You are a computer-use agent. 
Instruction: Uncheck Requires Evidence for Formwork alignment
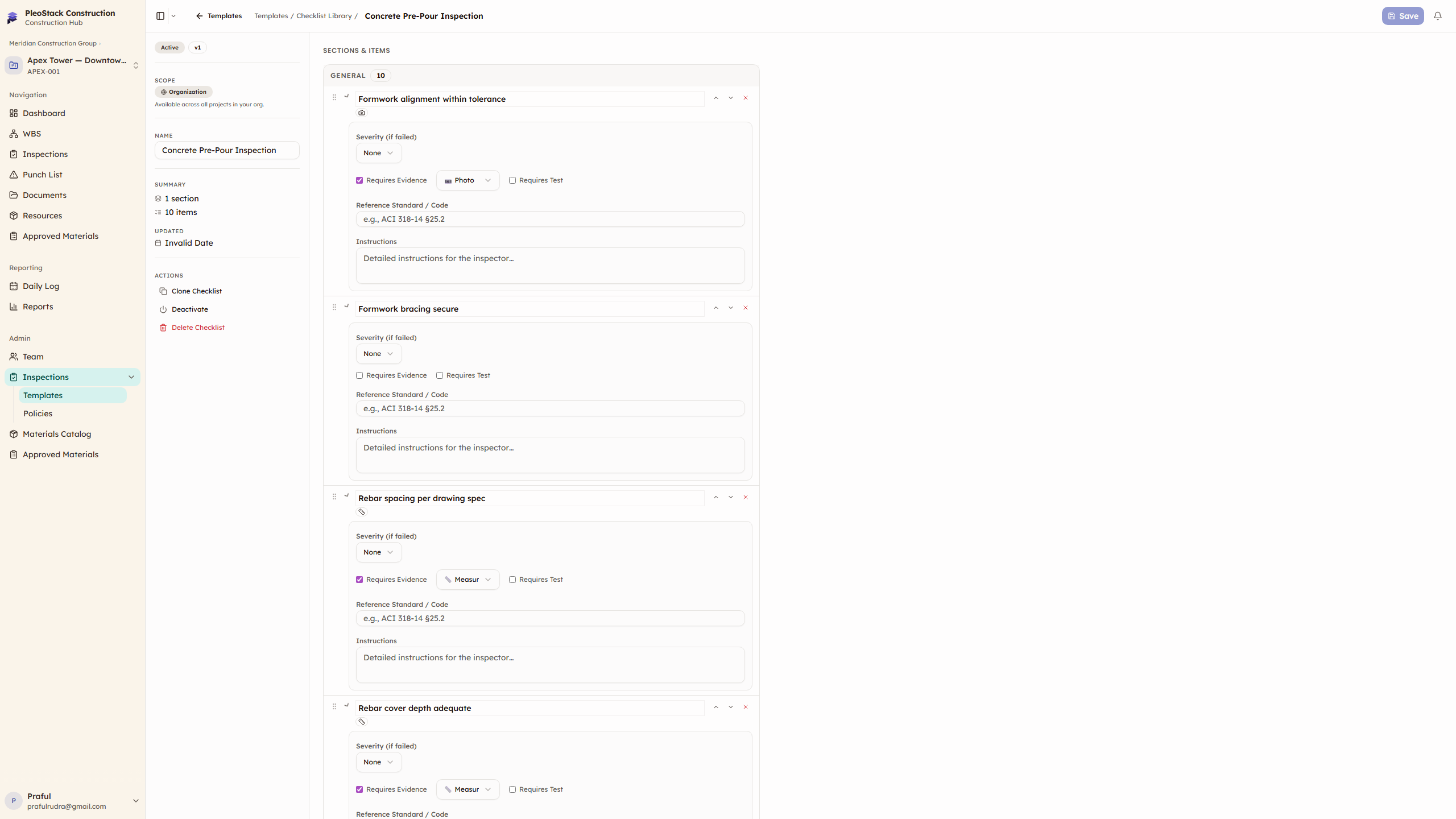pyautogui.click(x=359, y=180)
